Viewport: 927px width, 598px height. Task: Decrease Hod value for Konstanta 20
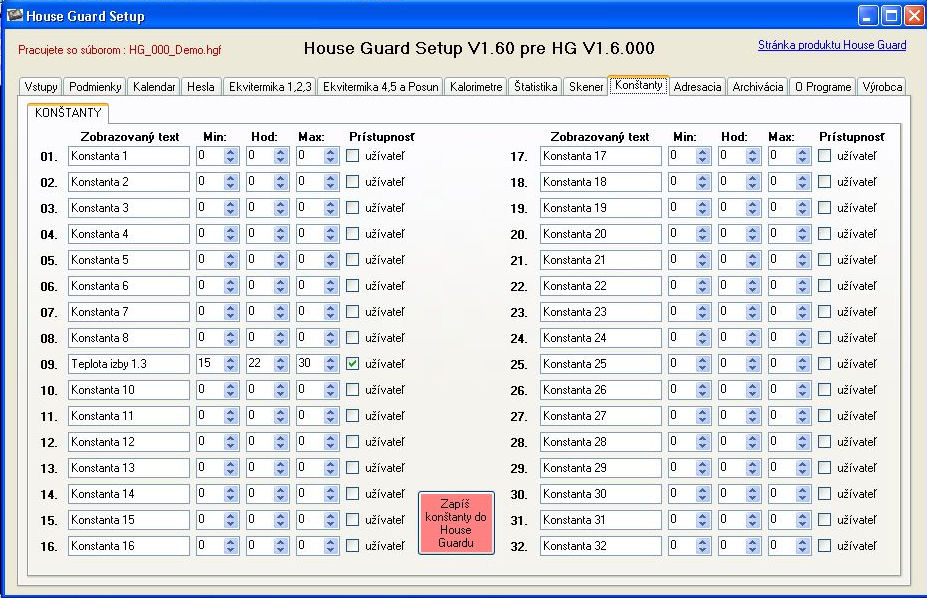[x=753, y=238]
